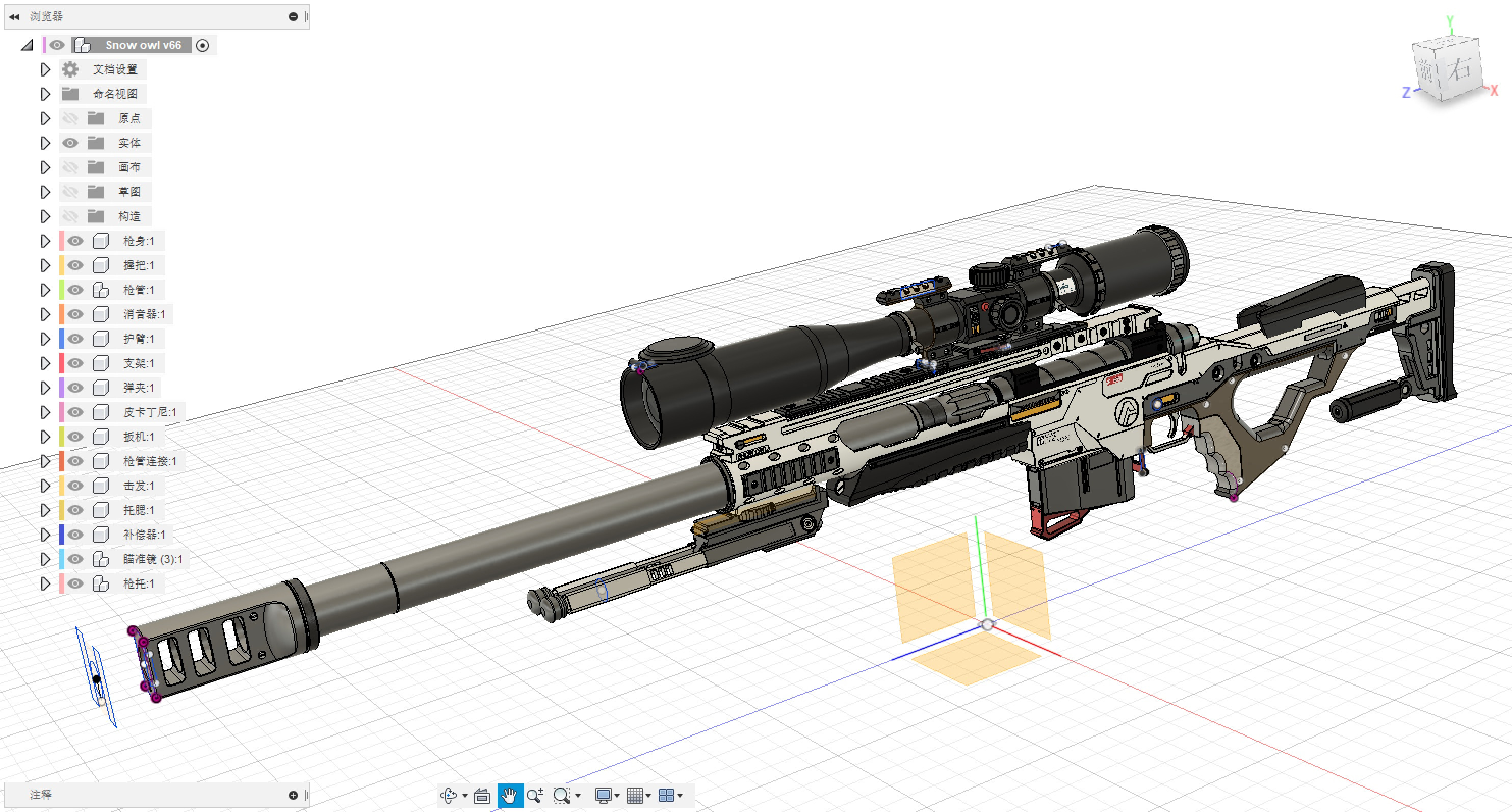Click the 命名视图 folder icon
The height and width of the screenshot is (812, 1512).
click(70, 94)
